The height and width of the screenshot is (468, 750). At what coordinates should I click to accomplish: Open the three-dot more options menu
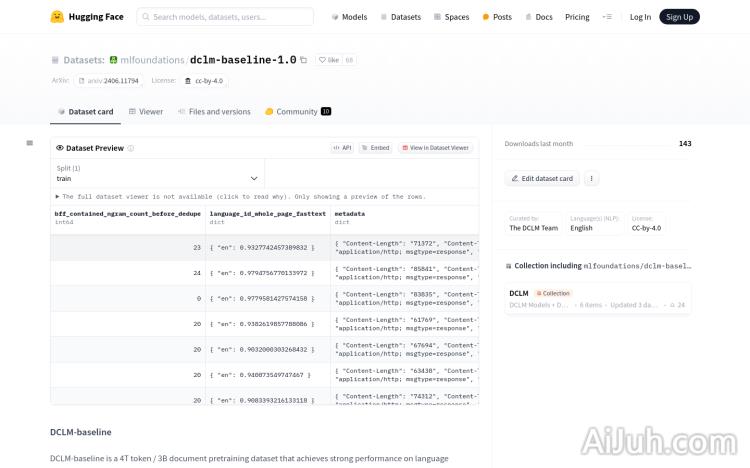[592, 178]
